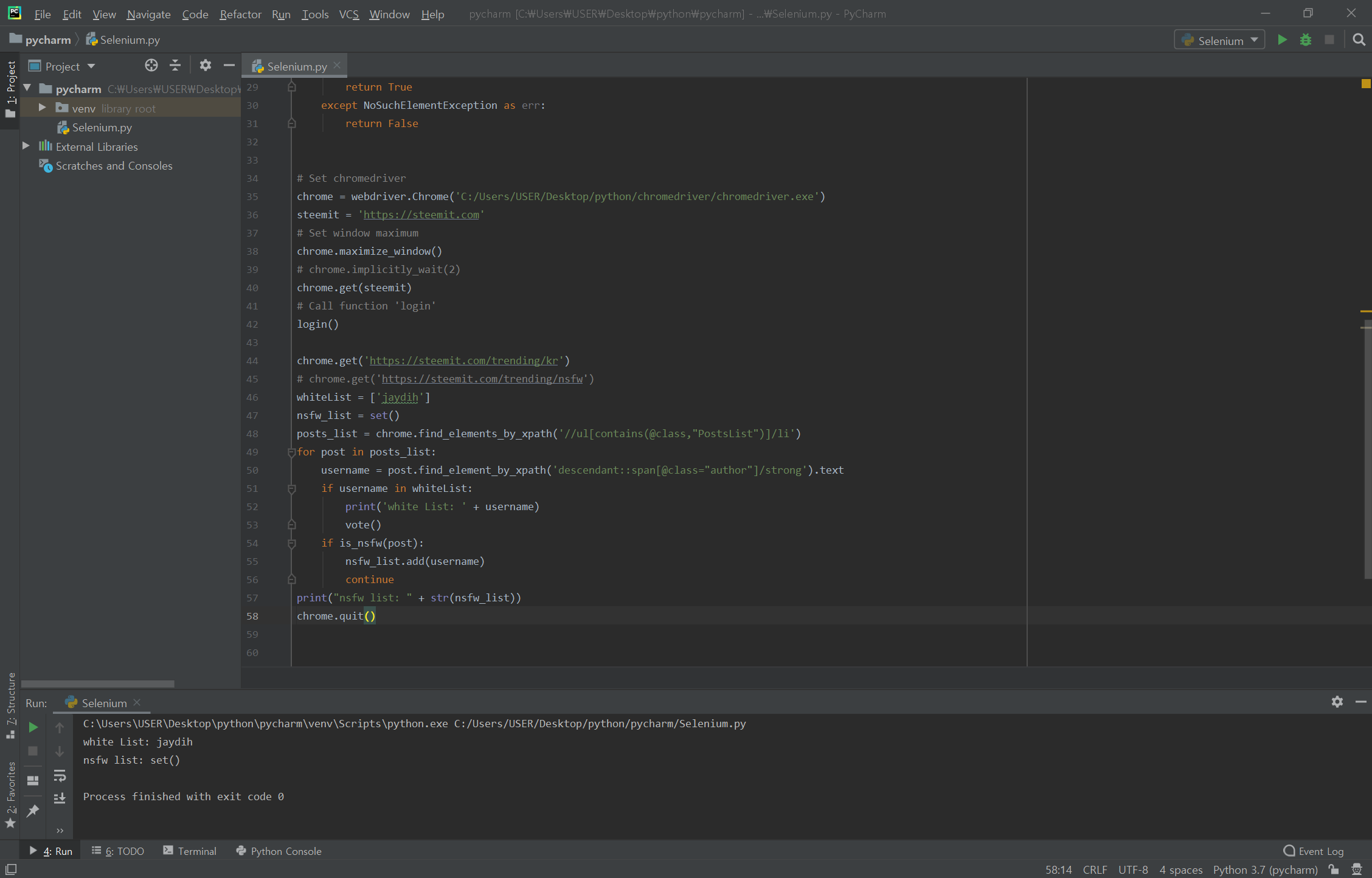Open Search Everywhere magnifier icon
The image size is (1372, 878).
[x=1359, y=40]
